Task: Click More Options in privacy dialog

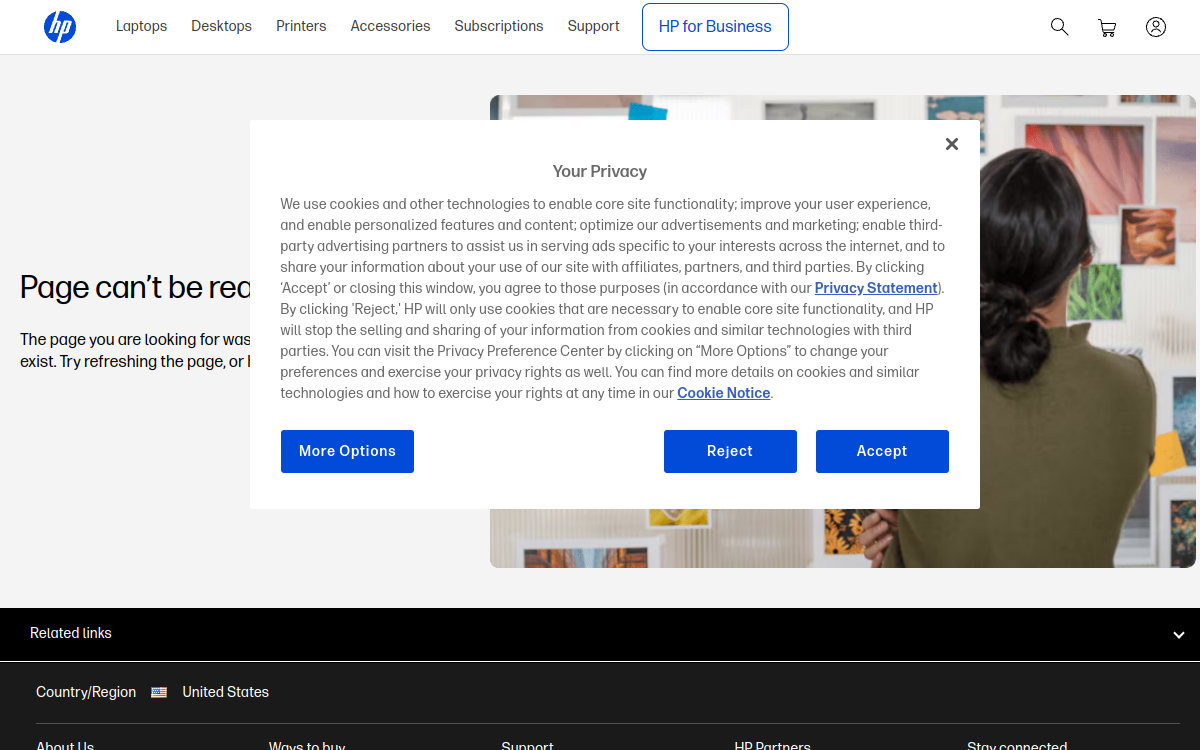Action: coord(347,451)
